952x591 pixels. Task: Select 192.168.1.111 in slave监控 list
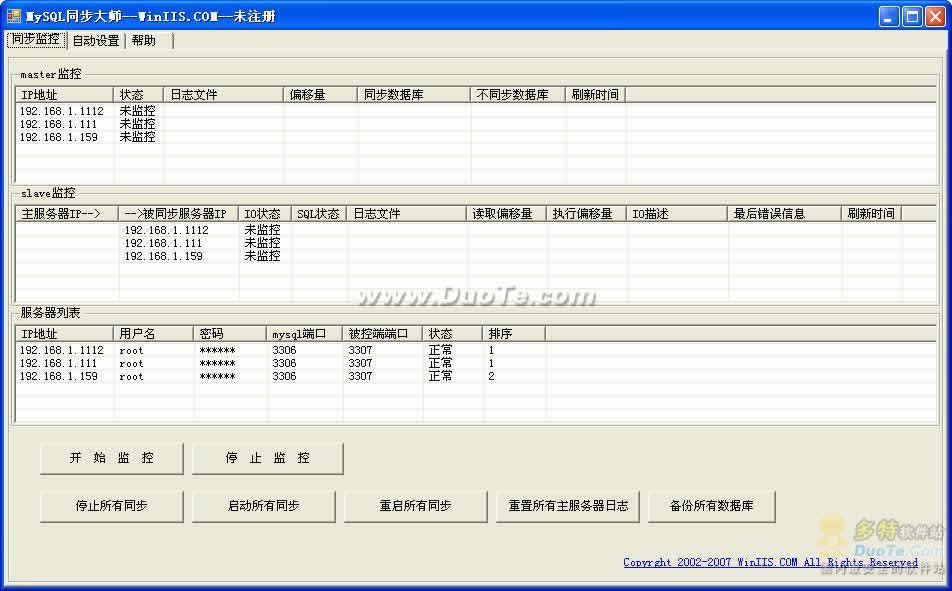coord(163,244)
